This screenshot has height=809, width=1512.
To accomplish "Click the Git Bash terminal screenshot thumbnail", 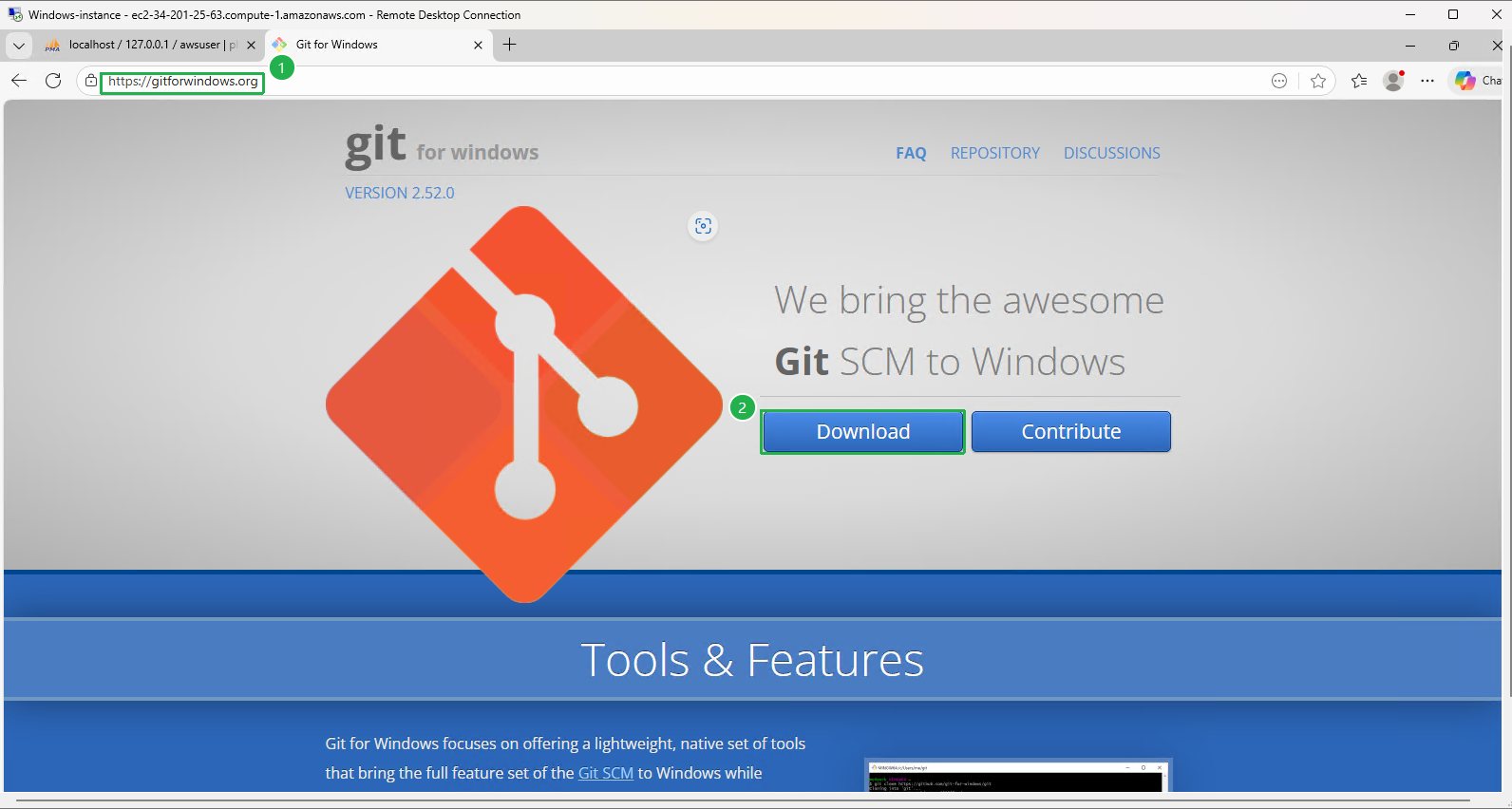I will (x=1018, y=776).
